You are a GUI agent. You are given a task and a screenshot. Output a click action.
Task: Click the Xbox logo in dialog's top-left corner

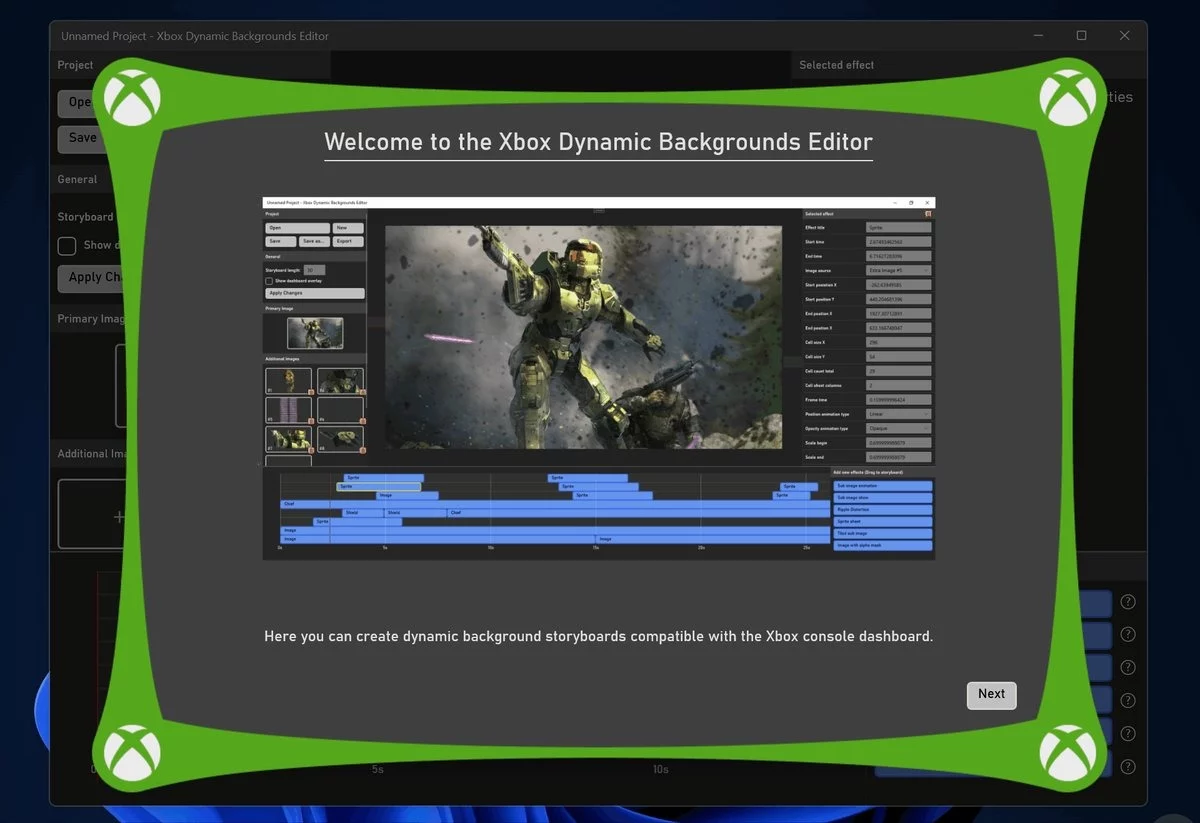133,98
